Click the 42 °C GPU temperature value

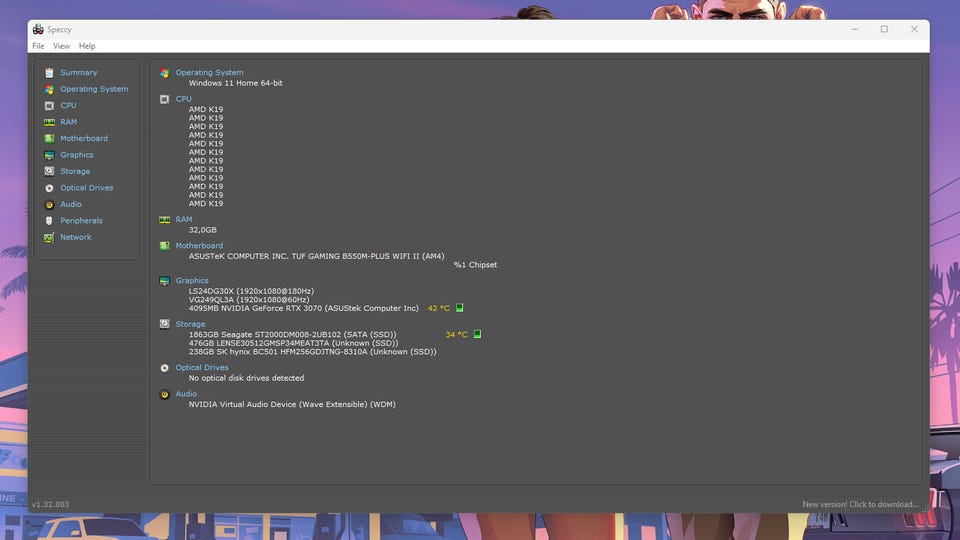point(438,308)
